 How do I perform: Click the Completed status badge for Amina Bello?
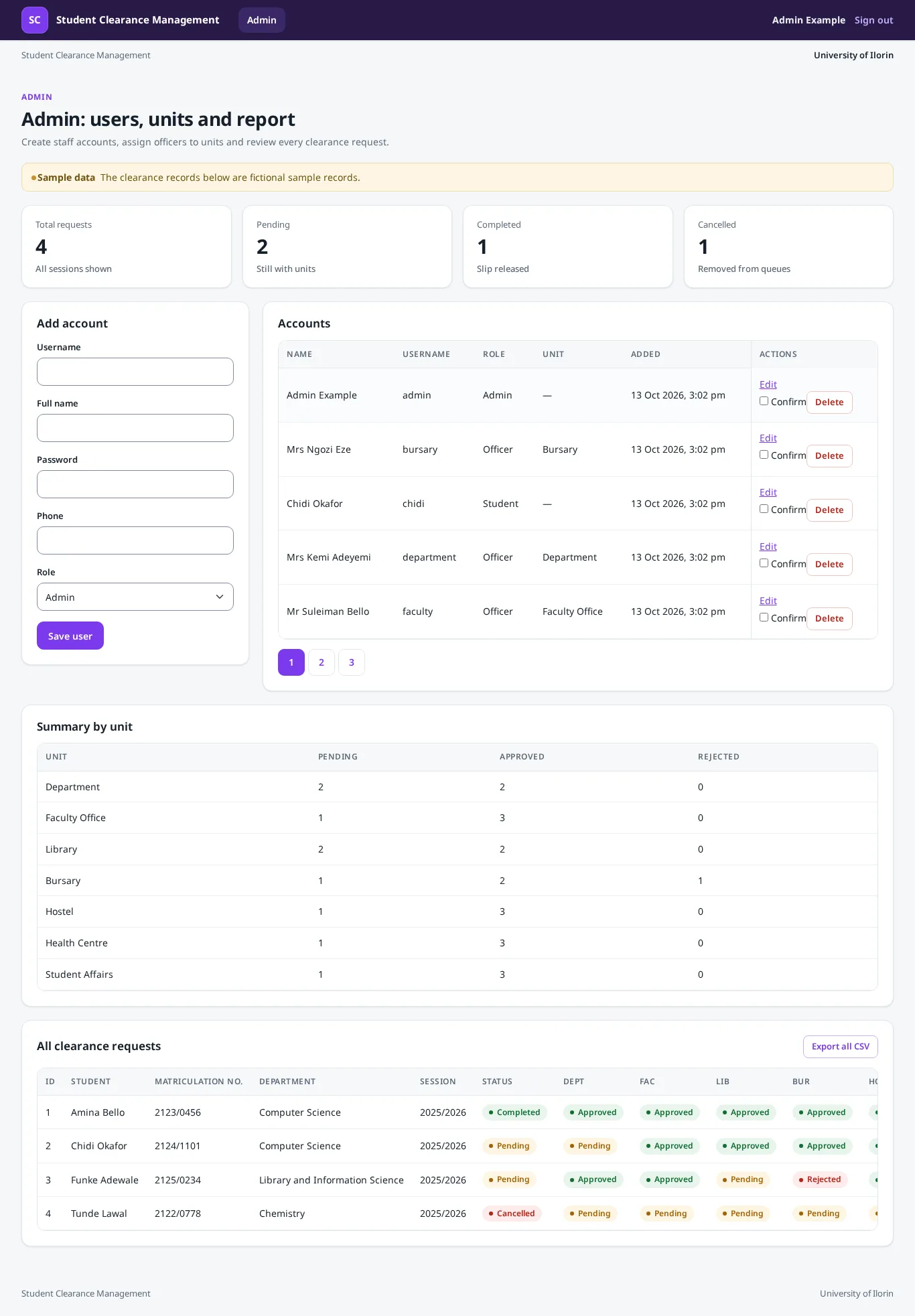pyautogui.click(x=514, y=1112)
